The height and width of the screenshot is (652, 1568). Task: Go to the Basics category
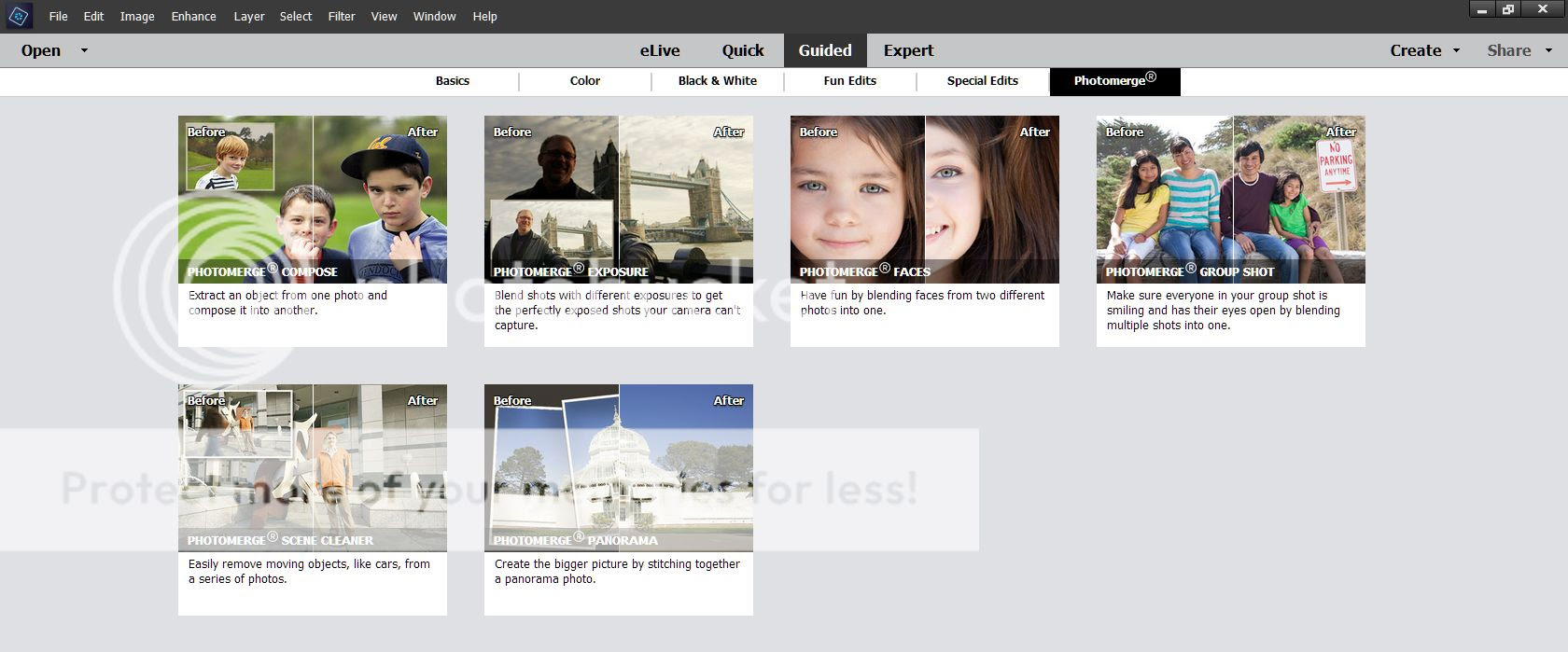453,81
